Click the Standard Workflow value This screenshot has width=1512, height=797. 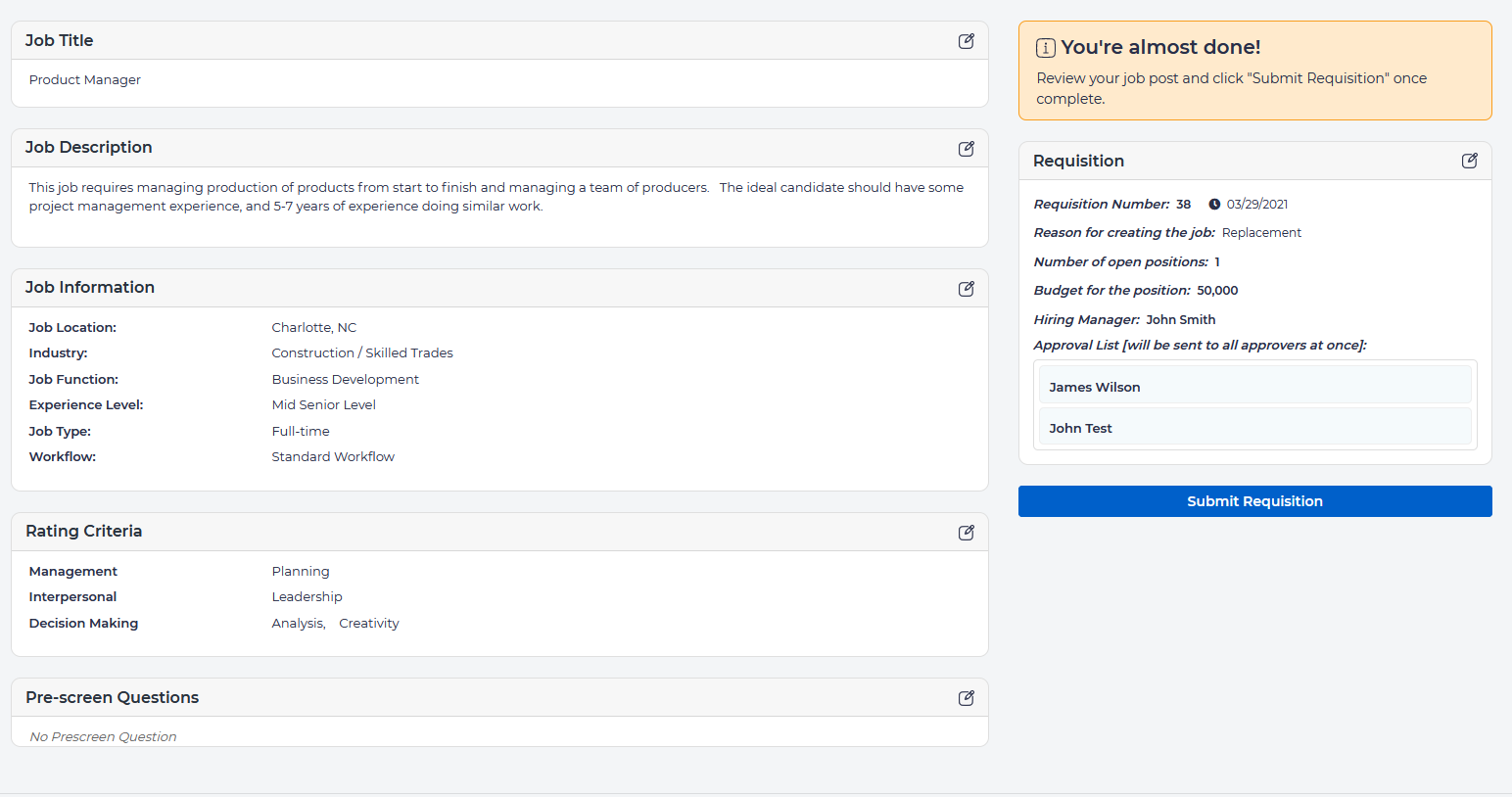(x=333, y=457)
